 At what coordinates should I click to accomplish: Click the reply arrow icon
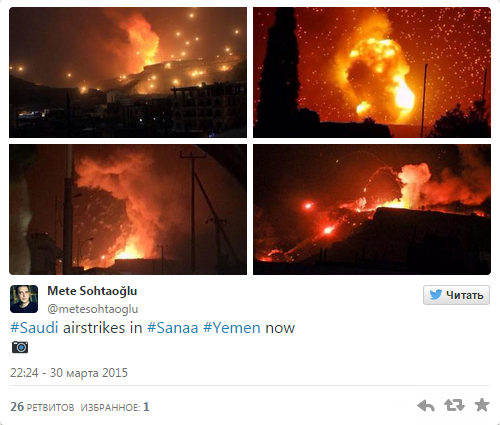click(426, 405)
